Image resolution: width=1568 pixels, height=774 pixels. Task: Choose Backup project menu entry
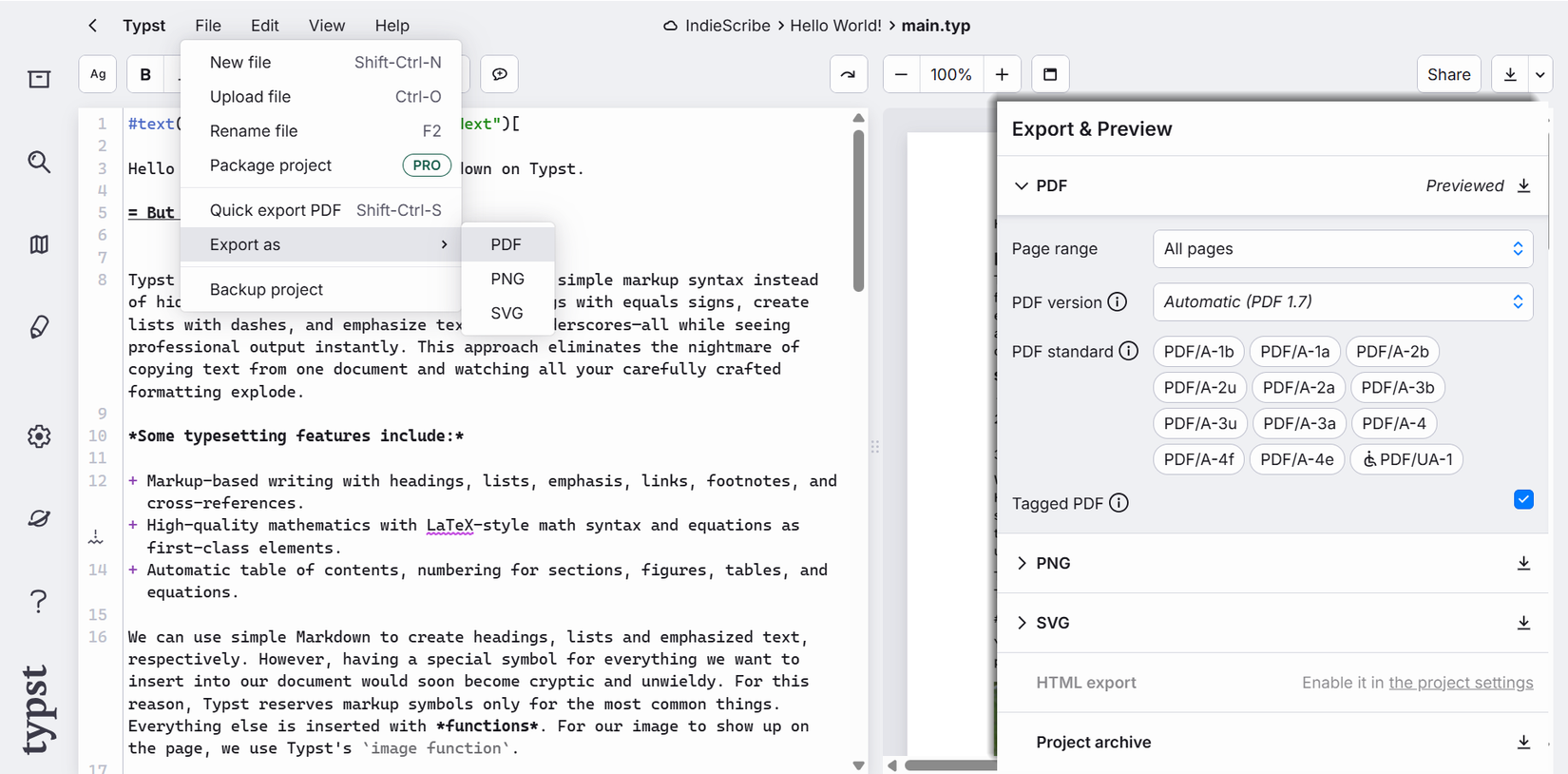tap(321, 289)
